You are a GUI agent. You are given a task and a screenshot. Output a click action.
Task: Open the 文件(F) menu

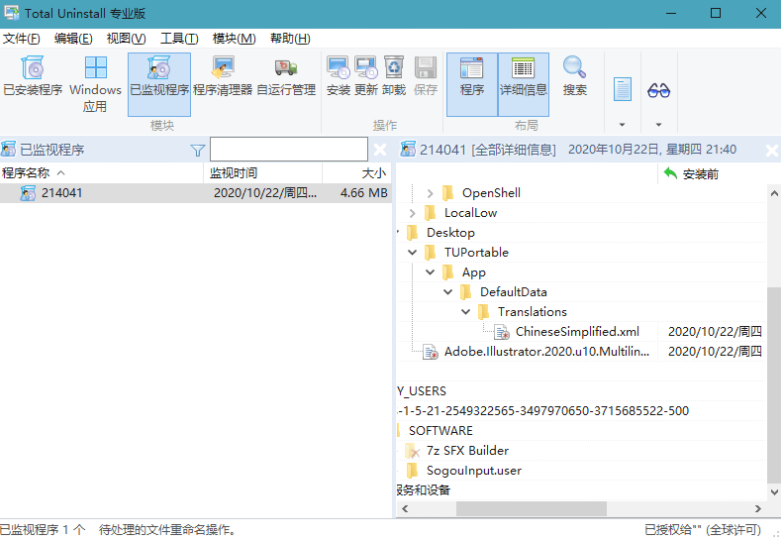(x=21, y=38)
